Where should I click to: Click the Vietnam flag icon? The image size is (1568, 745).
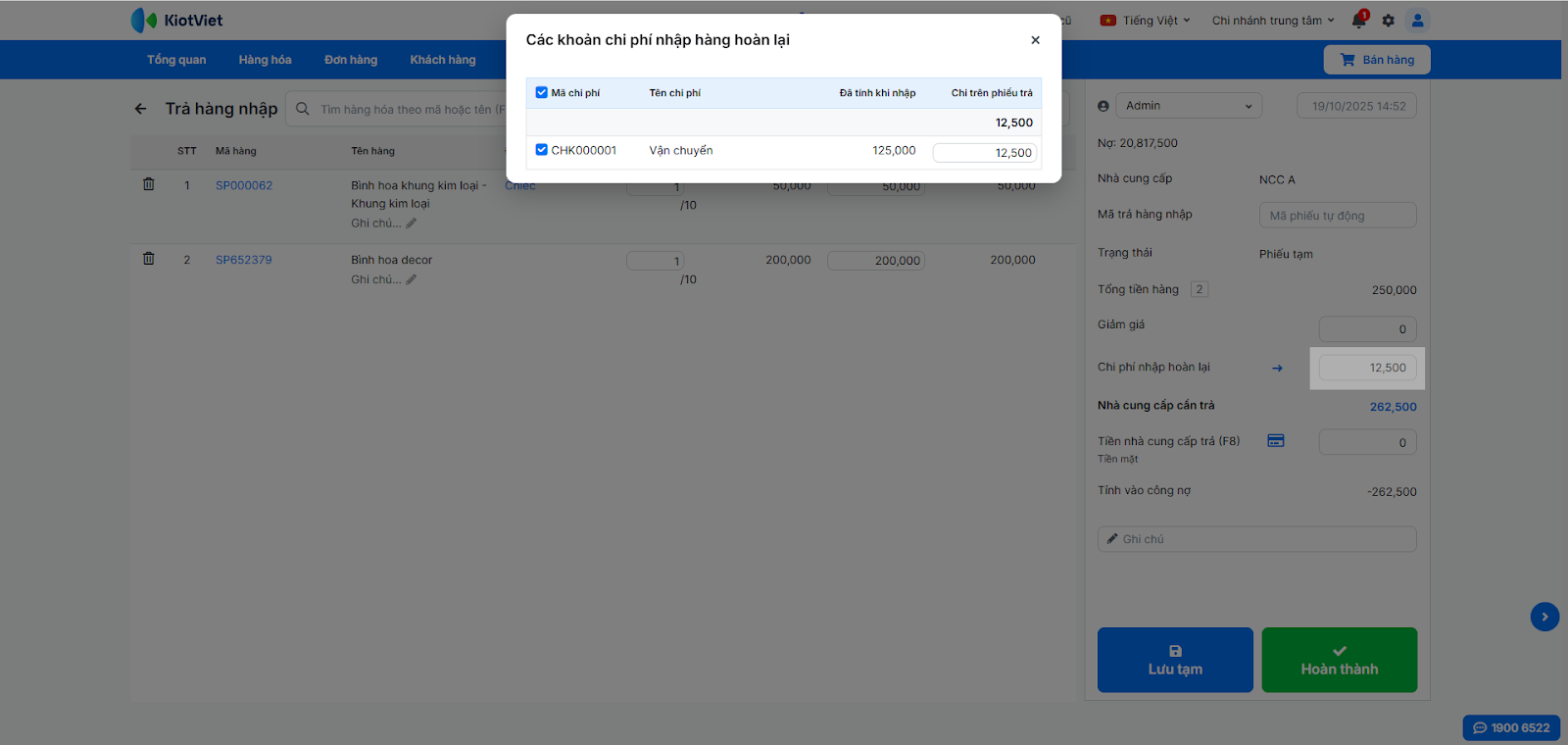(x=1108, y=21)
